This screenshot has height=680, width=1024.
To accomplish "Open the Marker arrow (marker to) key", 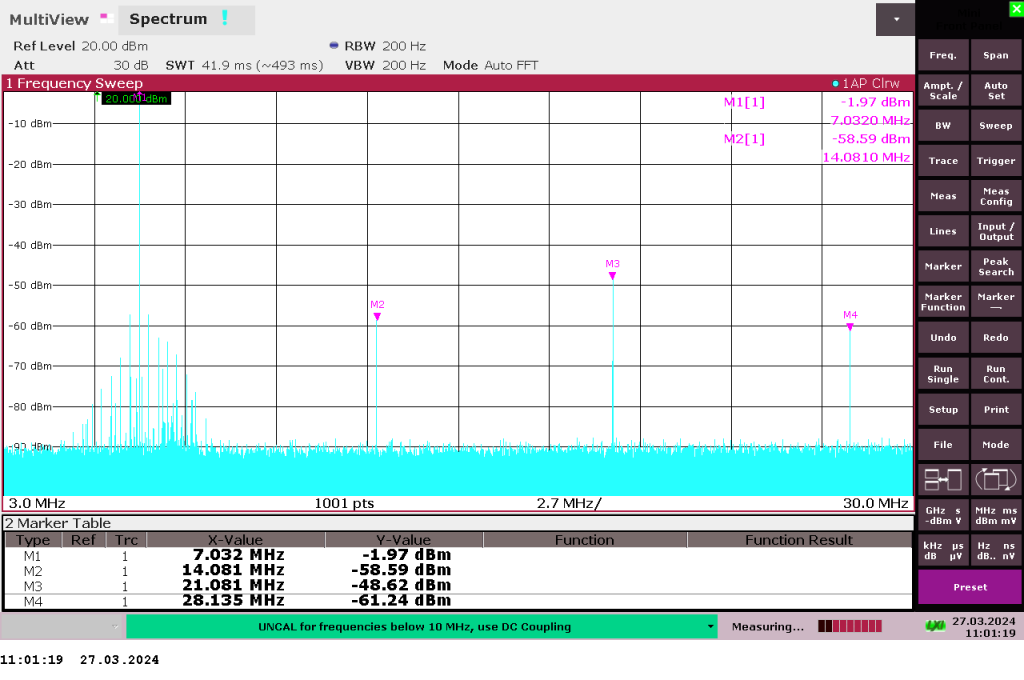I will [996, 302].
